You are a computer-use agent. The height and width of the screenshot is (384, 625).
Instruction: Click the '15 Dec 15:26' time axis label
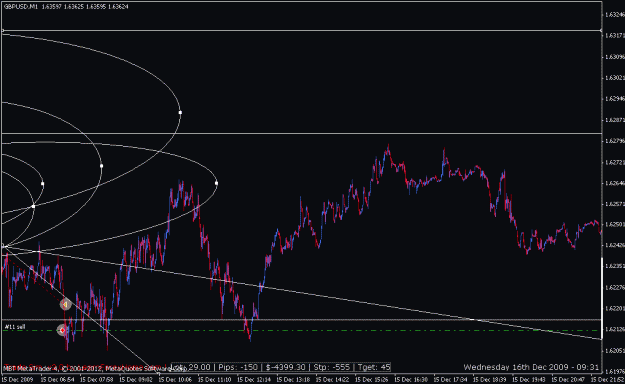pyautogui.click(x=372, y=379)
